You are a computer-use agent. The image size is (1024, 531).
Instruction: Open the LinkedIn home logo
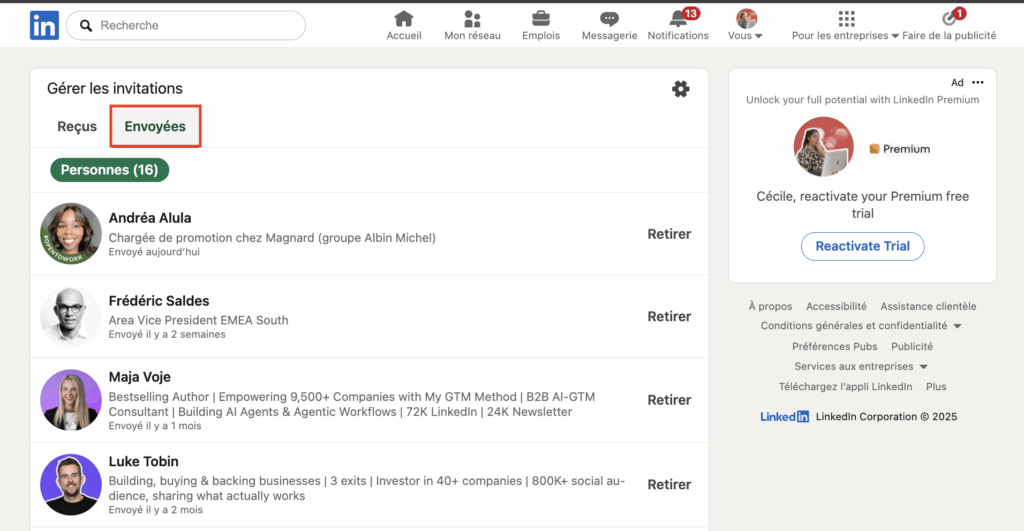[x=44, y=25]
